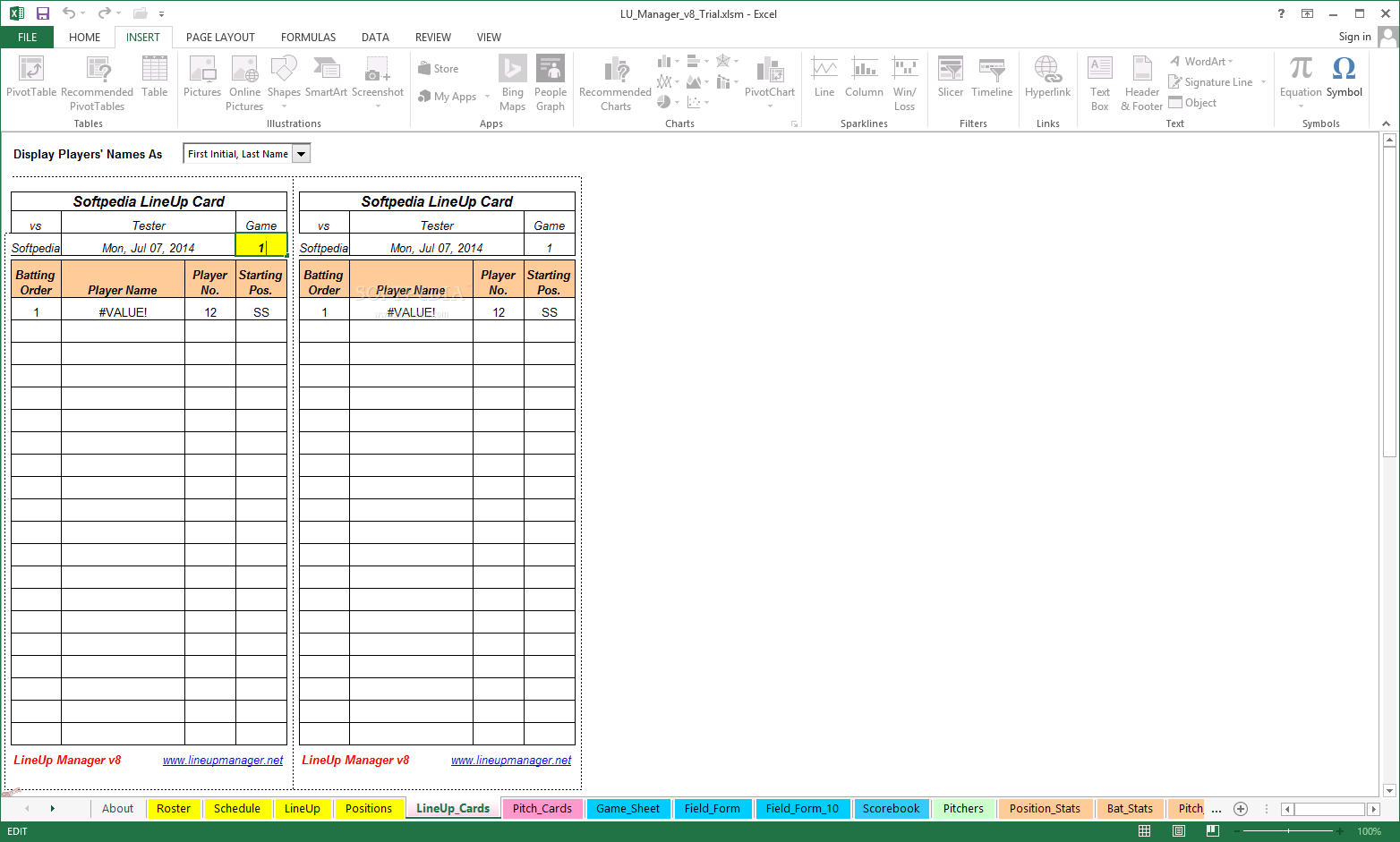Insert a Column sparkline
This screenshot has height=842, width=1400.
864,77
